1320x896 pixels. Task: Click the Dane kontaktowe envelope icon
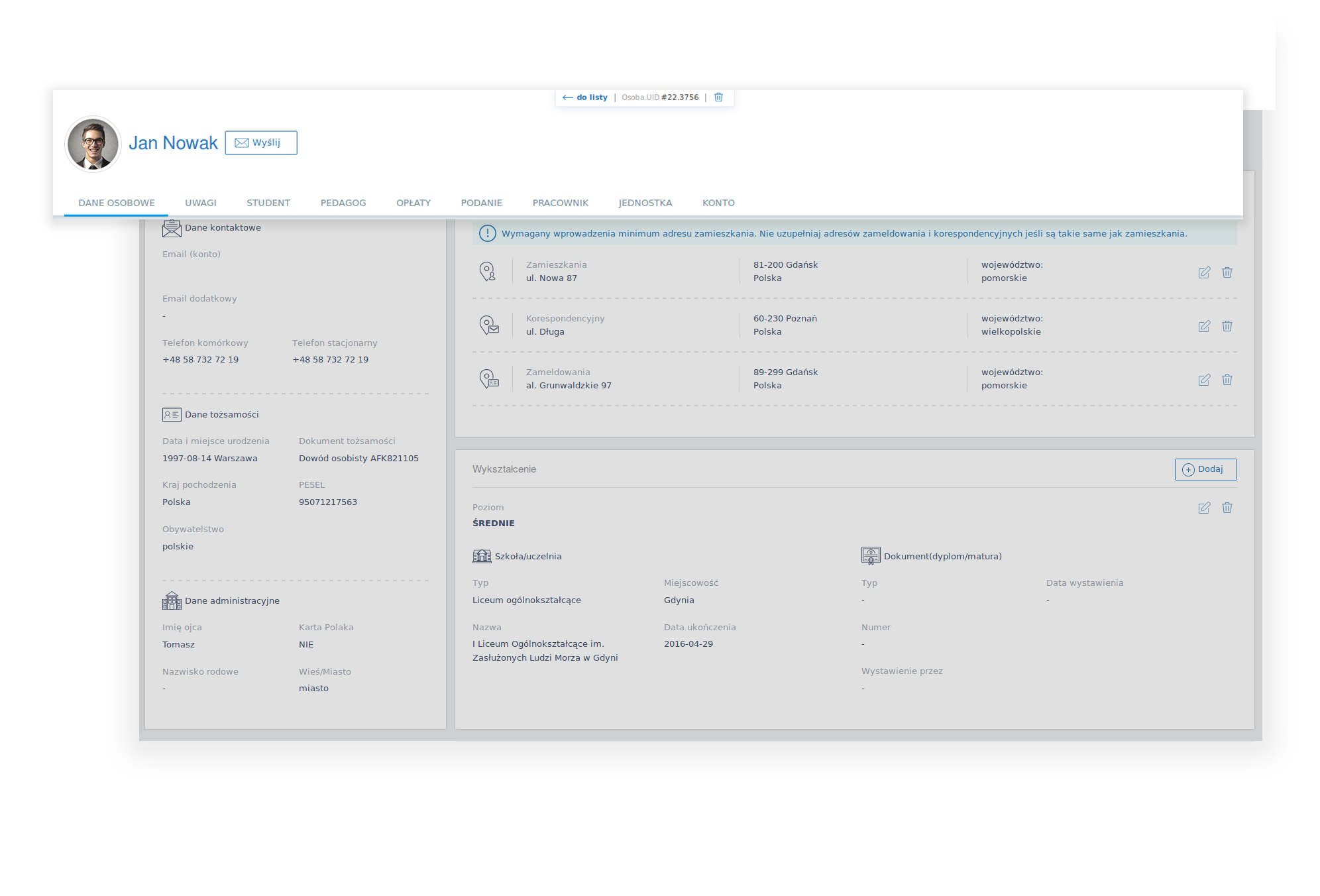(172, 228)
